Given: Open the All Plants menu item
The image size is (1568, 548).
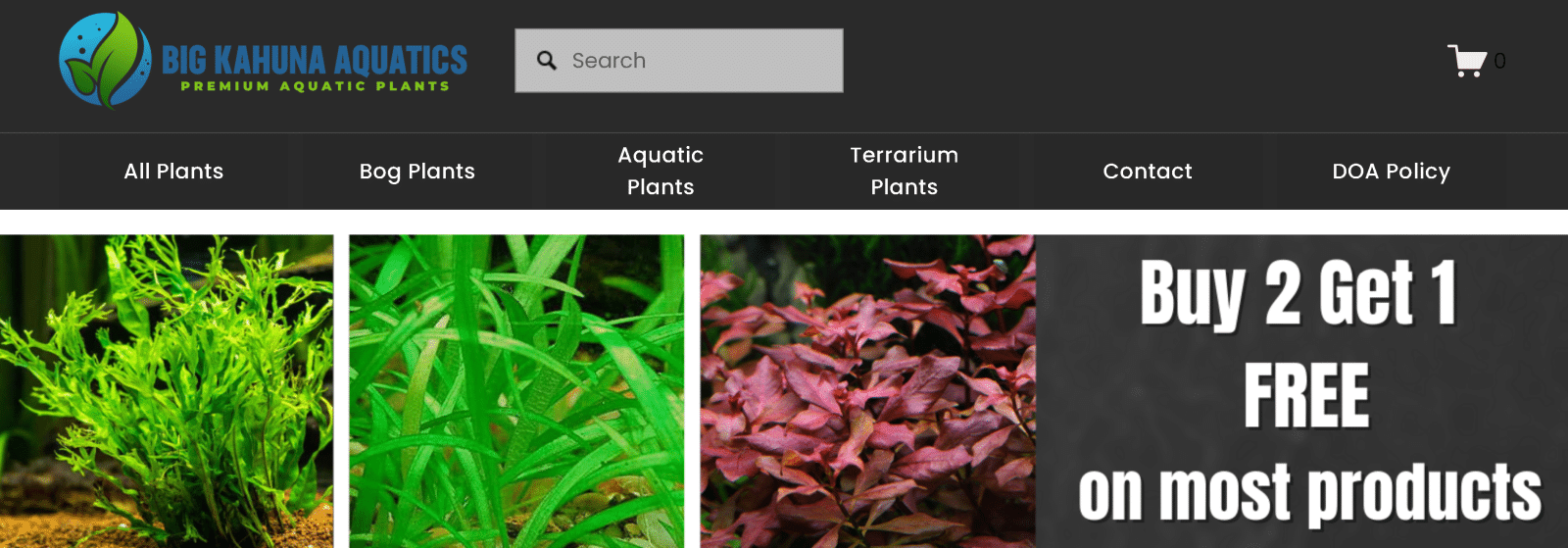Looking at the screenshot, I should tap(173, 172).
